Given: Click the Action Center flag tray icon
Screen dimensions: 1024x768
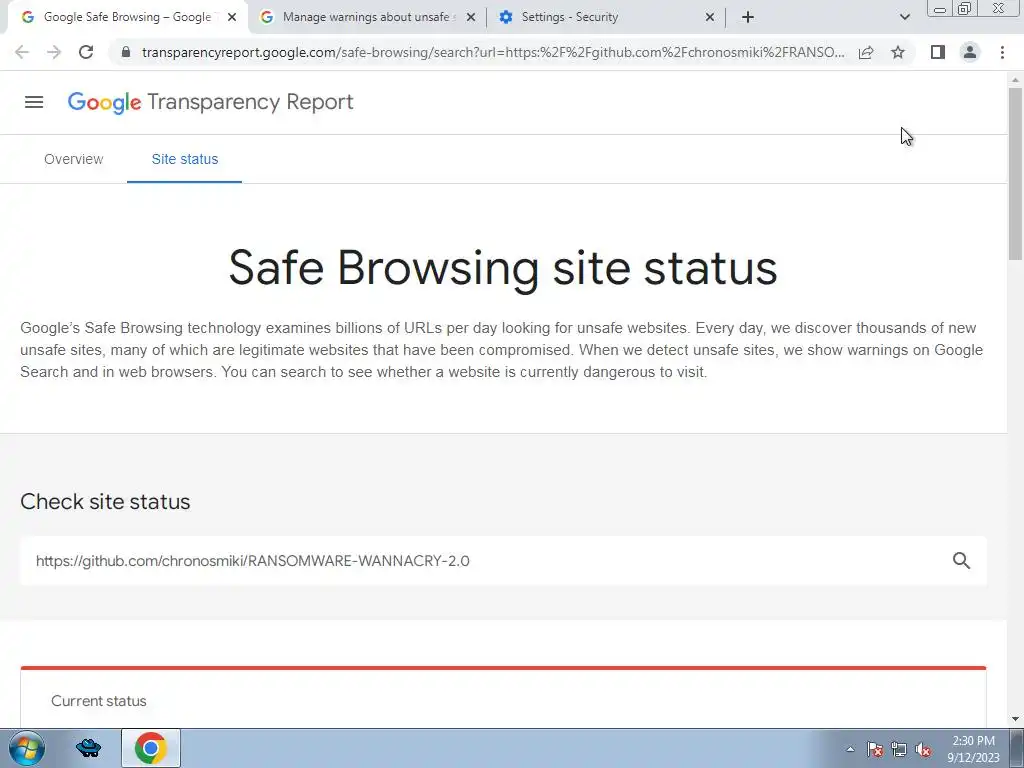Looking at the screenshot, I should tap(875, 749).
